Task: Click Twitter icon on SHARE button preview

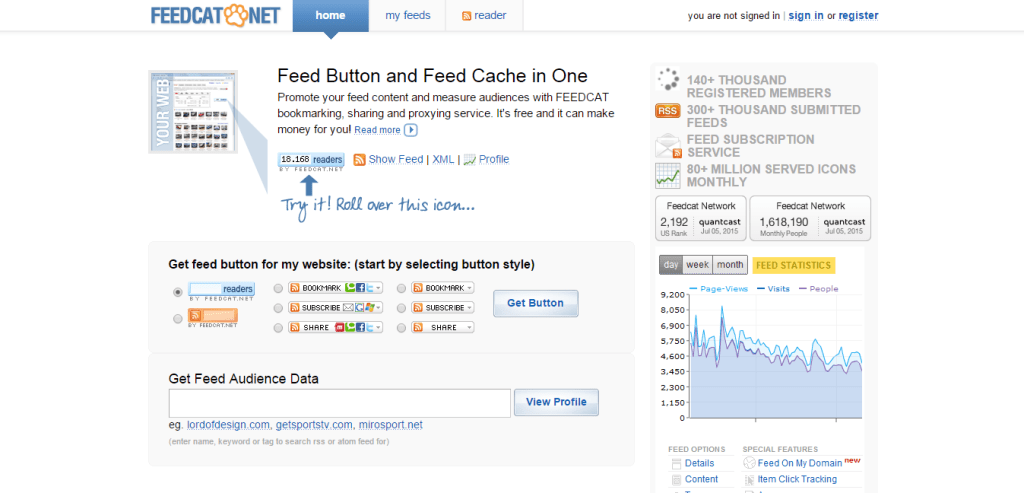Action: [x=370, y=328]
